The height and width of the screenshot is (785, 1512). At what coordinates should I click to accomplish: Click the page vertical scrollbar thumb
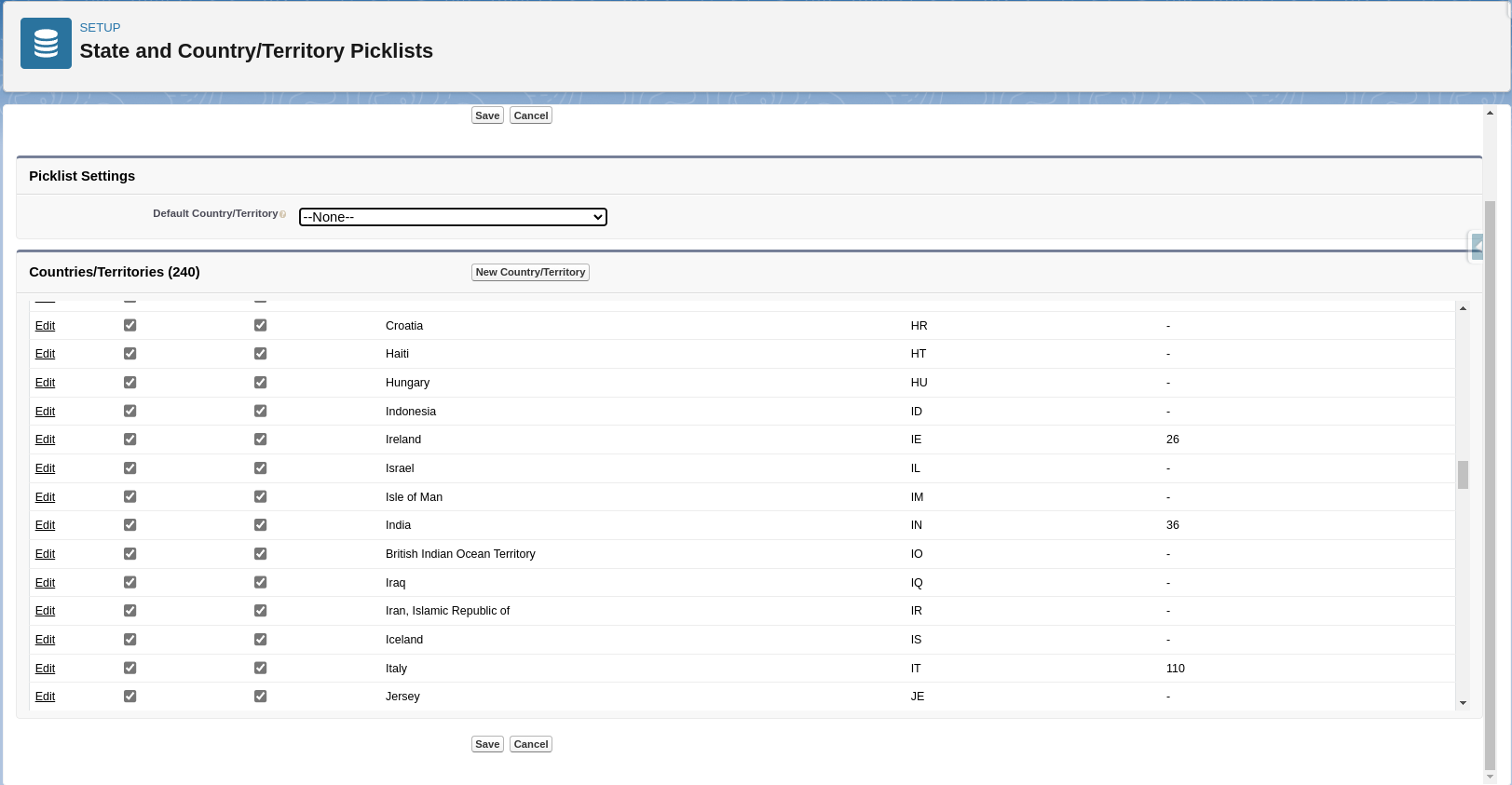point(1490,485)
